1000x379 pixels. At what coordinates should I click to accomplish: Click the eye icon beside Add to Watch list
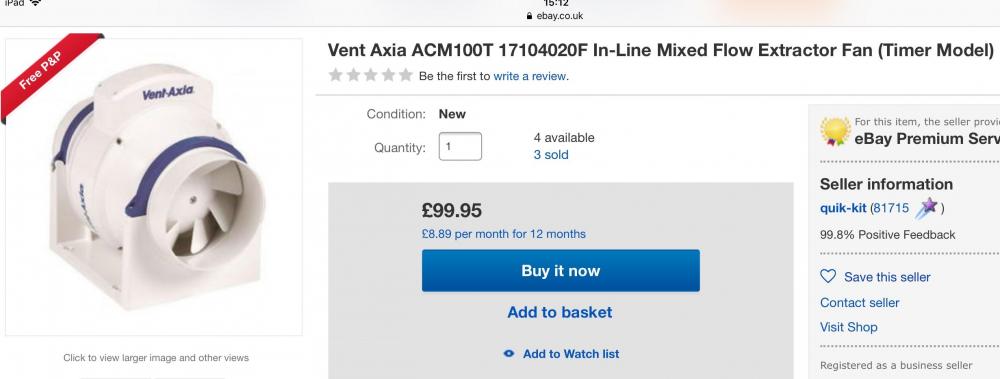click(508, 353)
